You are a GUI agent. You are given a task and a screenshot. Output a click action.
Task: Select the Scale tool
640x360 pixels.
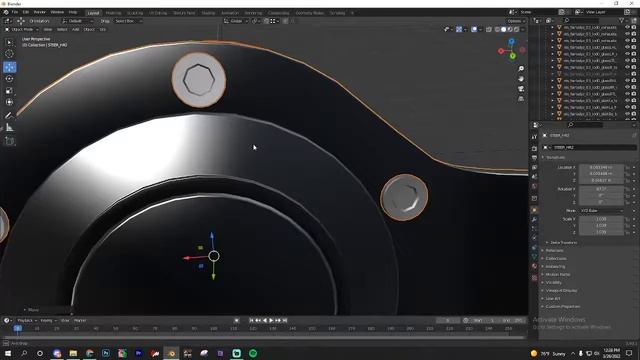(x=9, y=91)
